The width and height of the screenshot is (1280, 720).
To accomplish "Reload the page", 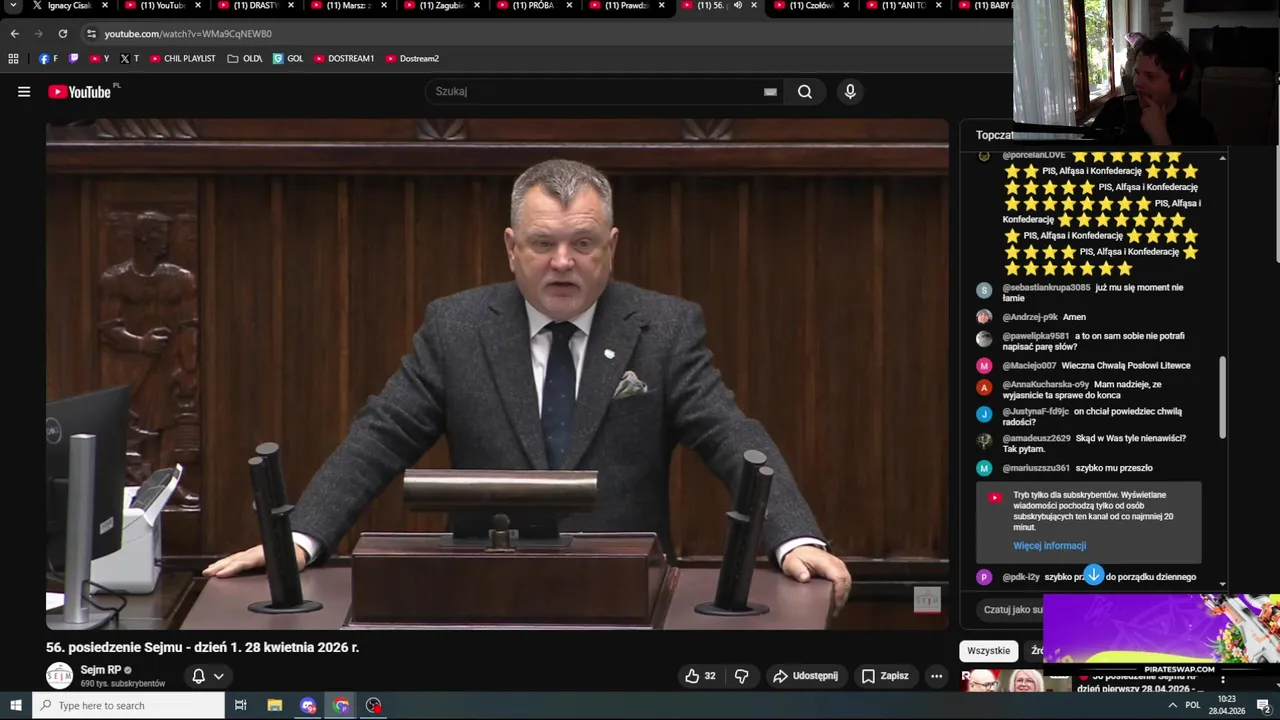I will point(62,33).
